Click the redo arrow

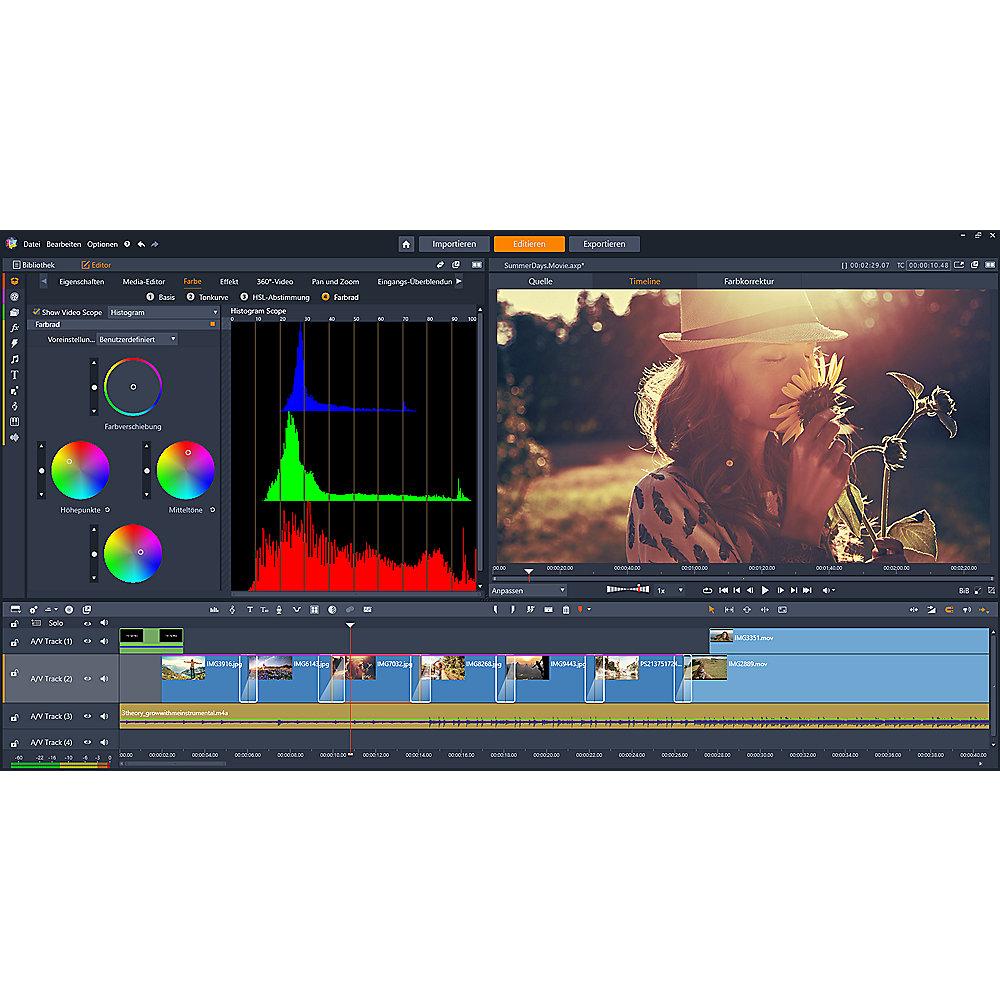click(x=154, y=244)
